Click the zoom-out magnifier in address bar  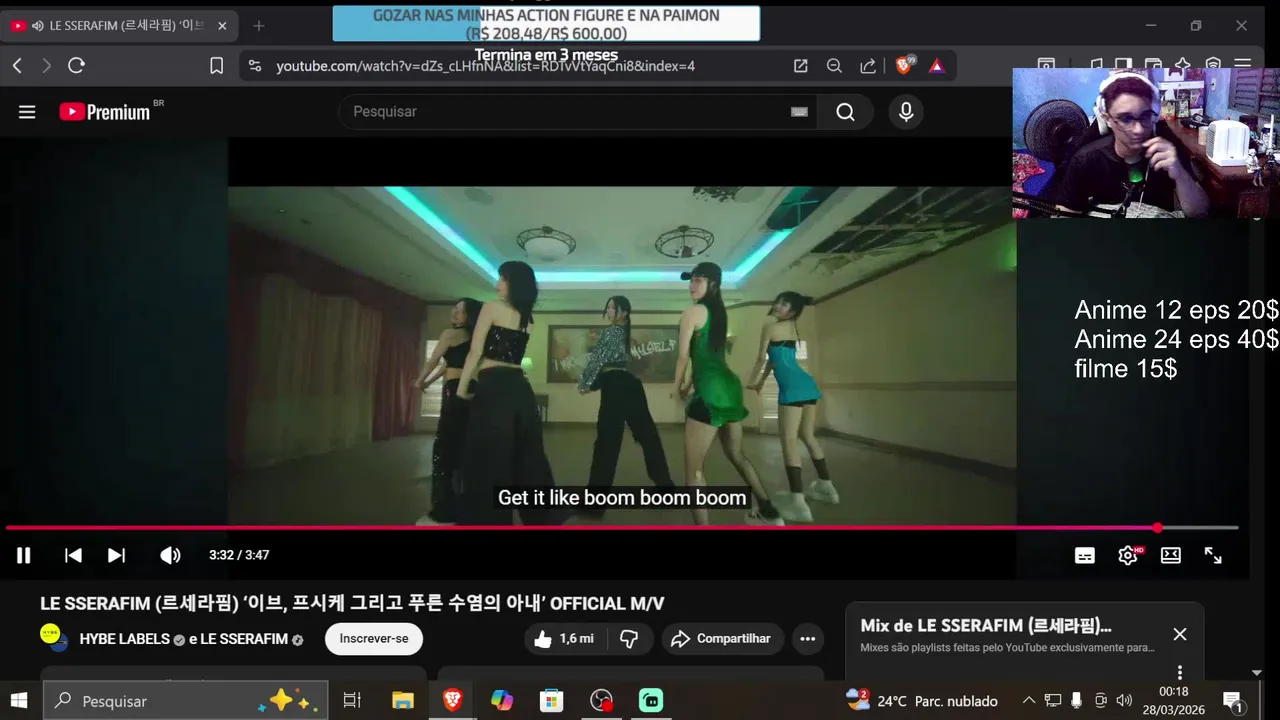click(x=834, y=66)
